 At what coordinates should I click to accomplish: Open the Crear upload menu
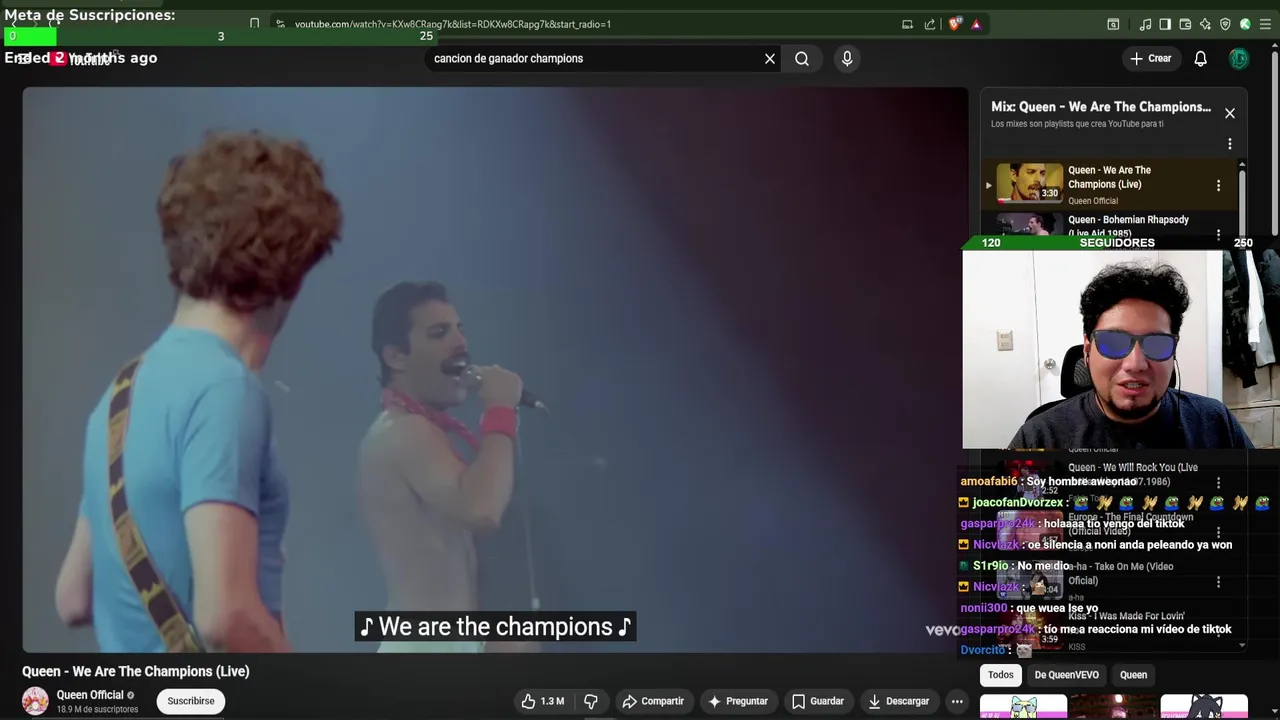click(x=1150, y=59)
